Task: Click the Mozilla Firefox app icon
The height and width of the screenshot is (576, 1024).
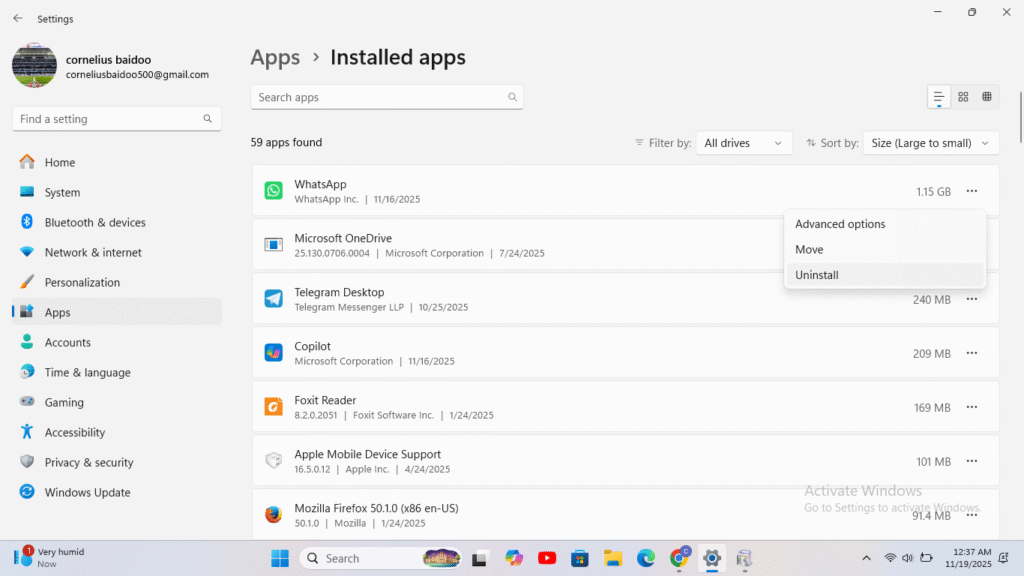Action: 273,515
